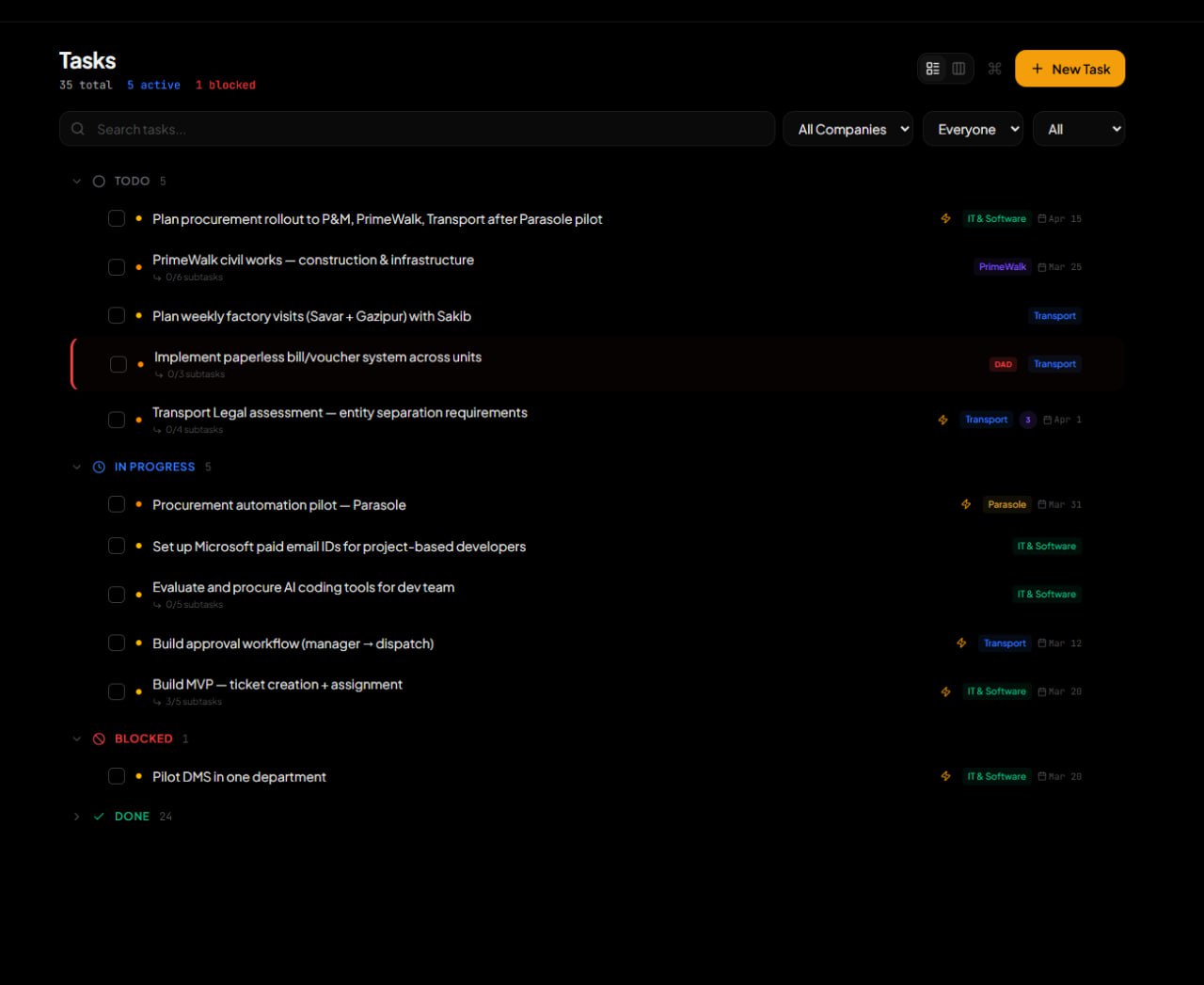Open the "3" badge on Transport Legal assessment

1027,420
